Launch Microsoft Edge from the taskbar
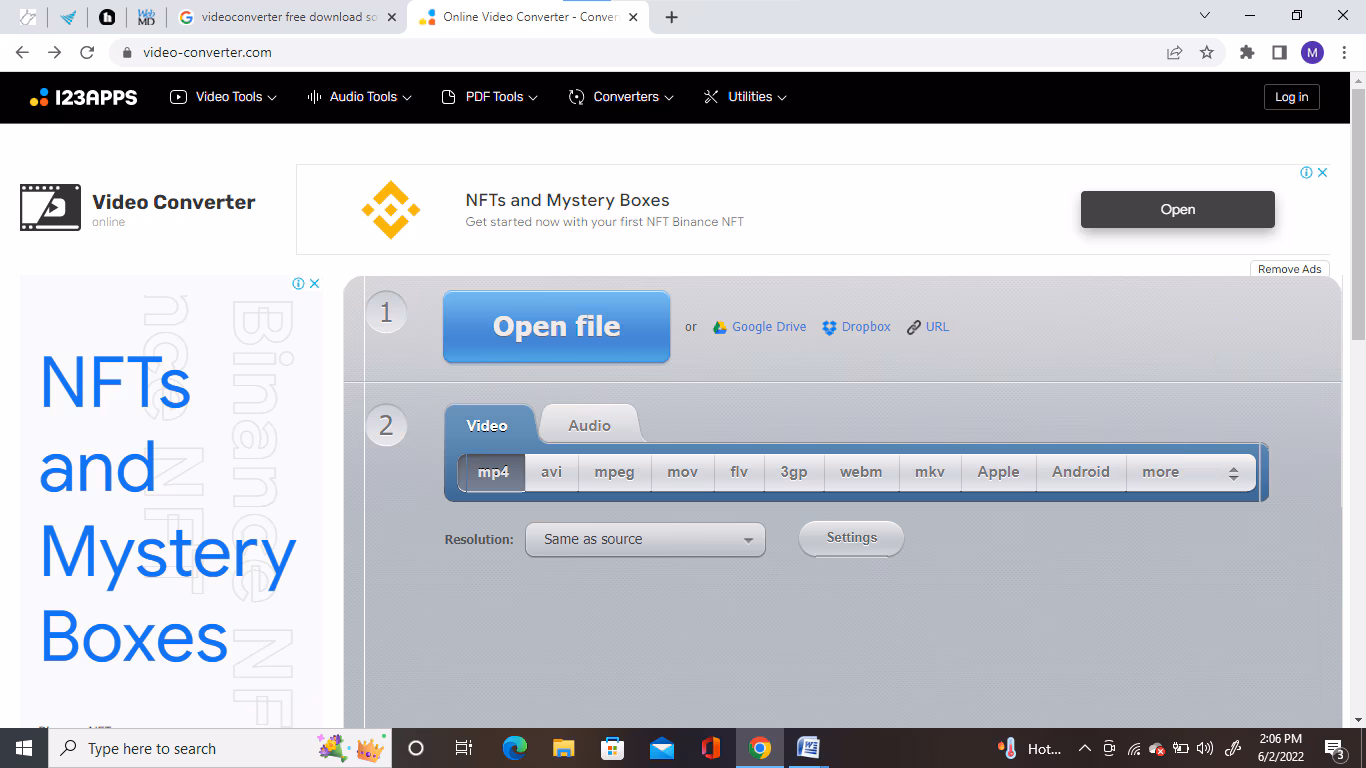 point(514,748)
